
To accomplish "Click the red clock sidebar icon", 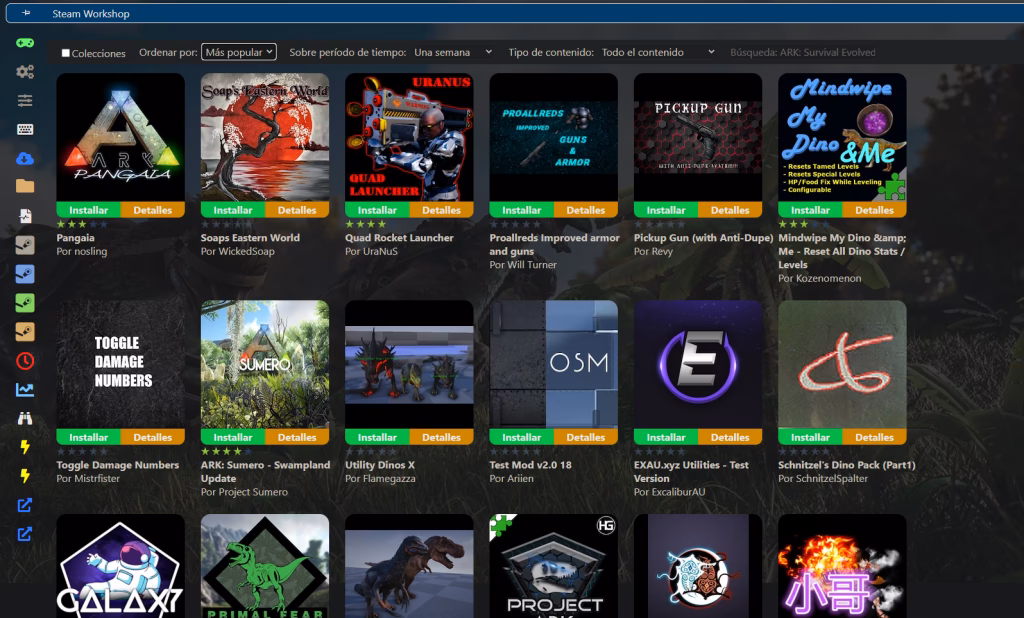I will pyautogui.click(x=25, y=361).
